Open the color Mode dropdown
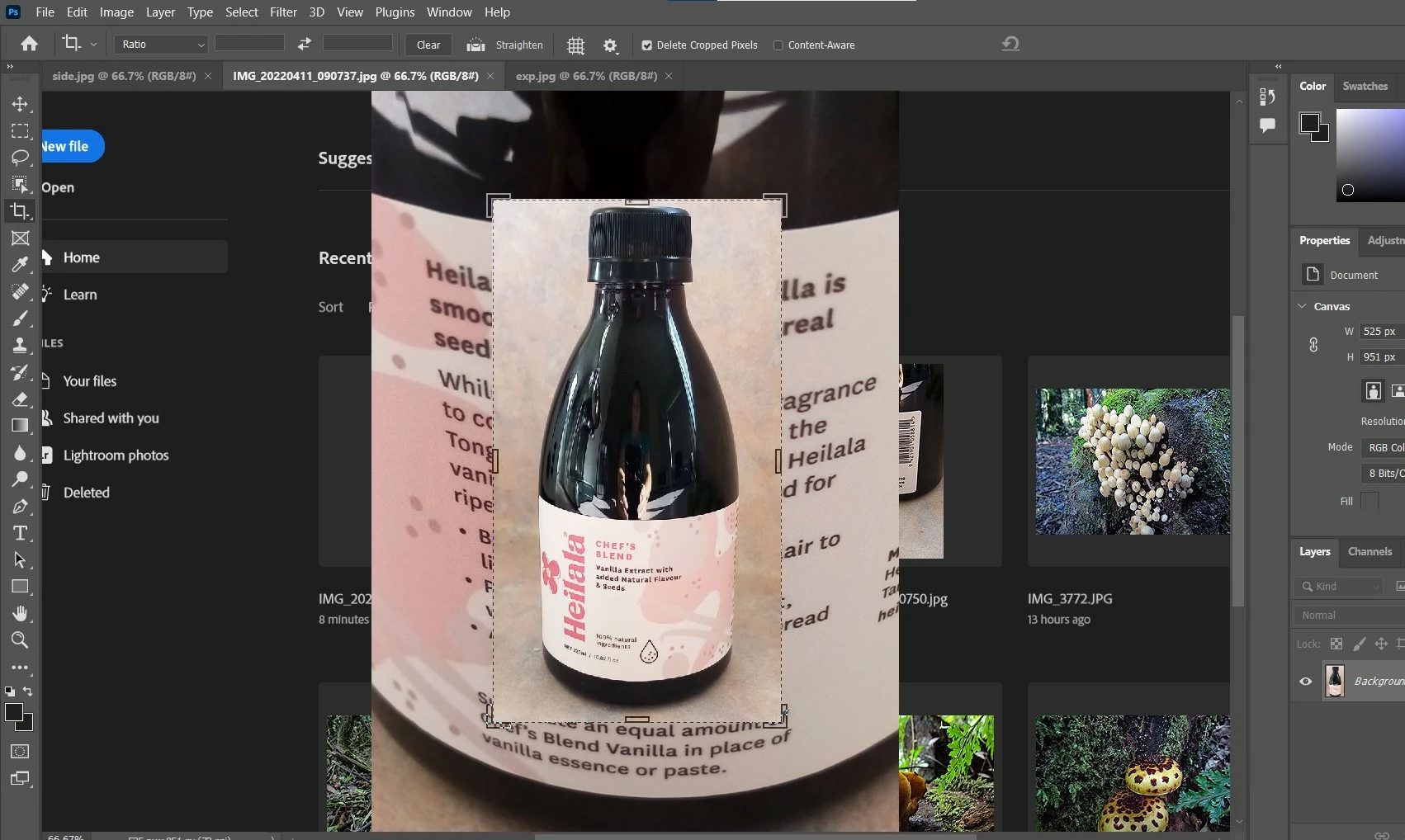1405x840 pixels. 1383,447
